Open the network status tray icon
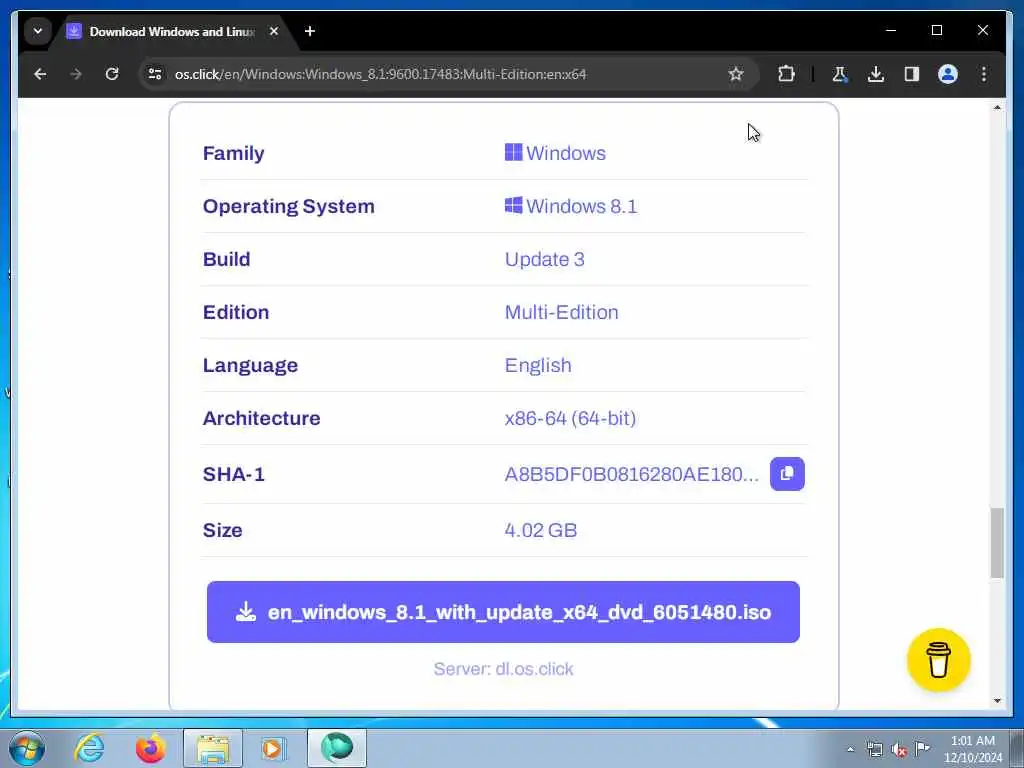The image size is (1024, 768). point(874,749)
